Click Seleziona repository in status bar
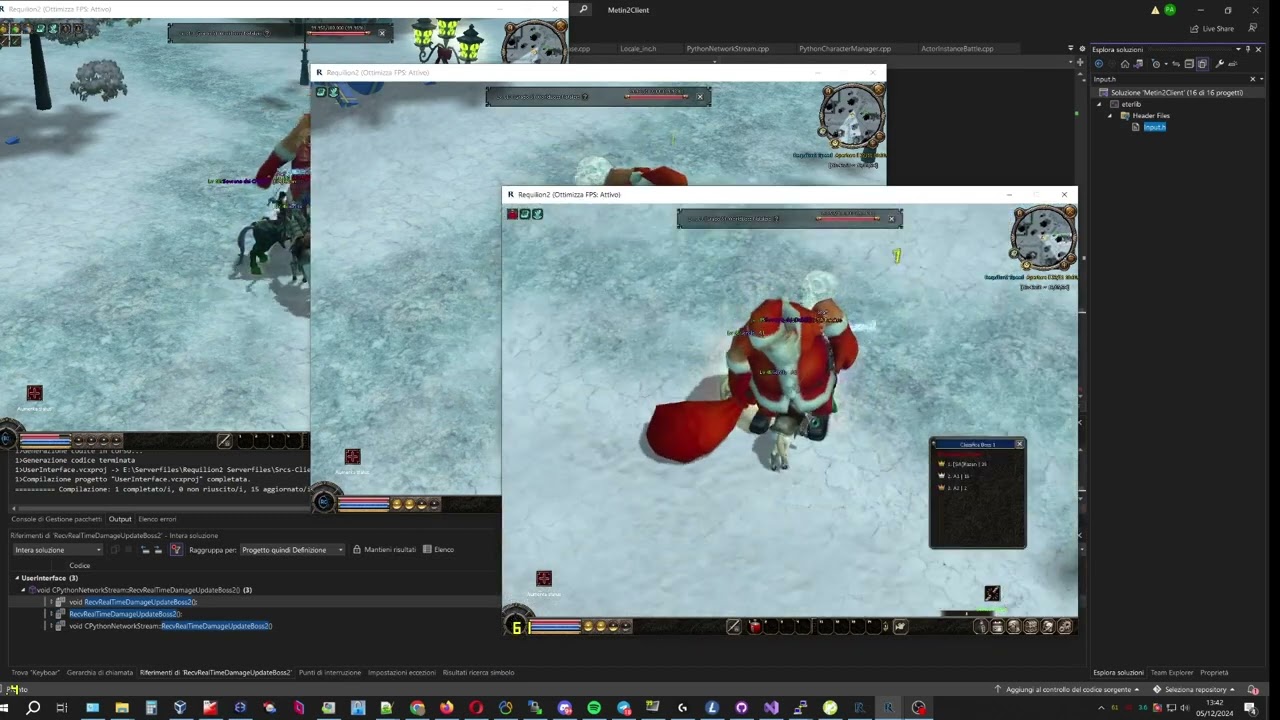The height and width of the screenshot is (720, 1280). (x=1194, y=690)
